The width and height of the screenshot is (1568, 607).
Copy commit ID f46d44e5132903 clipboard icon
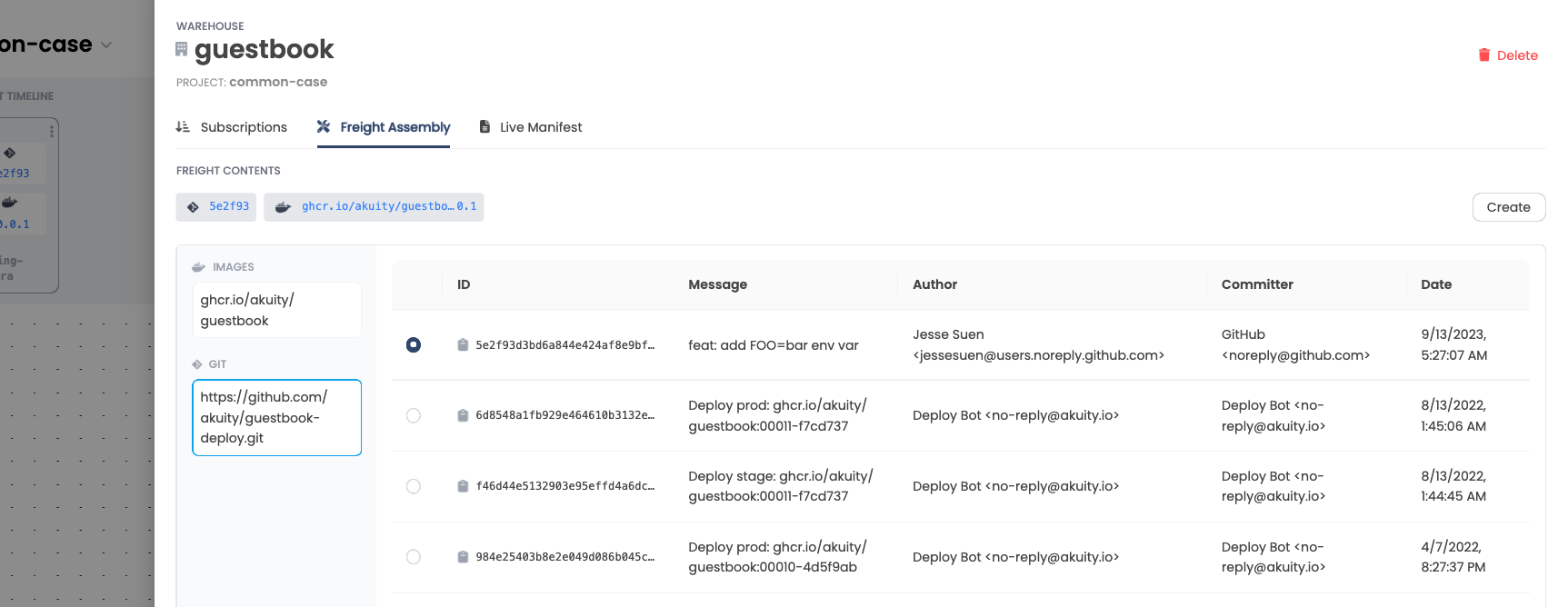pos(463,486)
